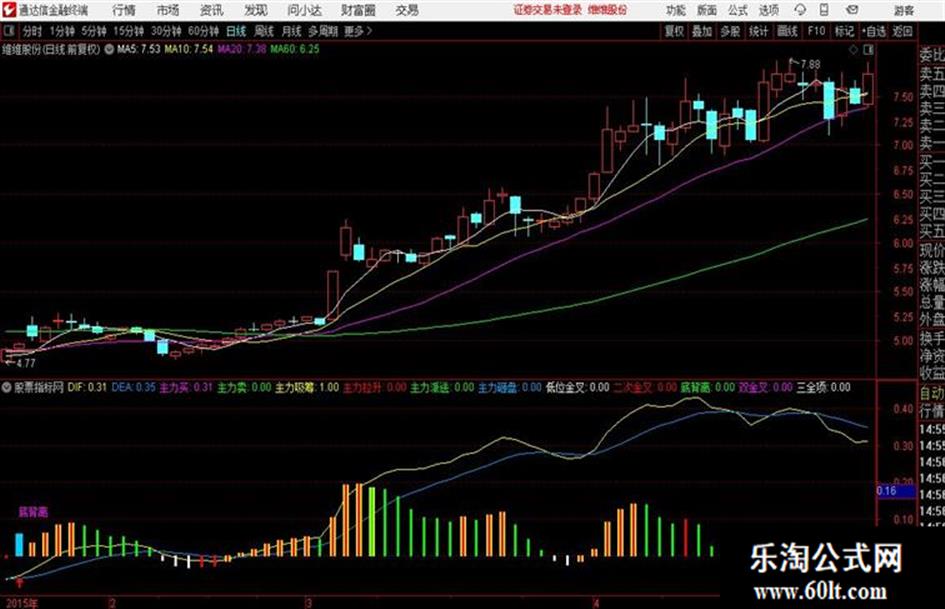Add stock via 自选 button
Image resolution: width=945 pixels, height=609 pixels.
click(x=873, y=31)
